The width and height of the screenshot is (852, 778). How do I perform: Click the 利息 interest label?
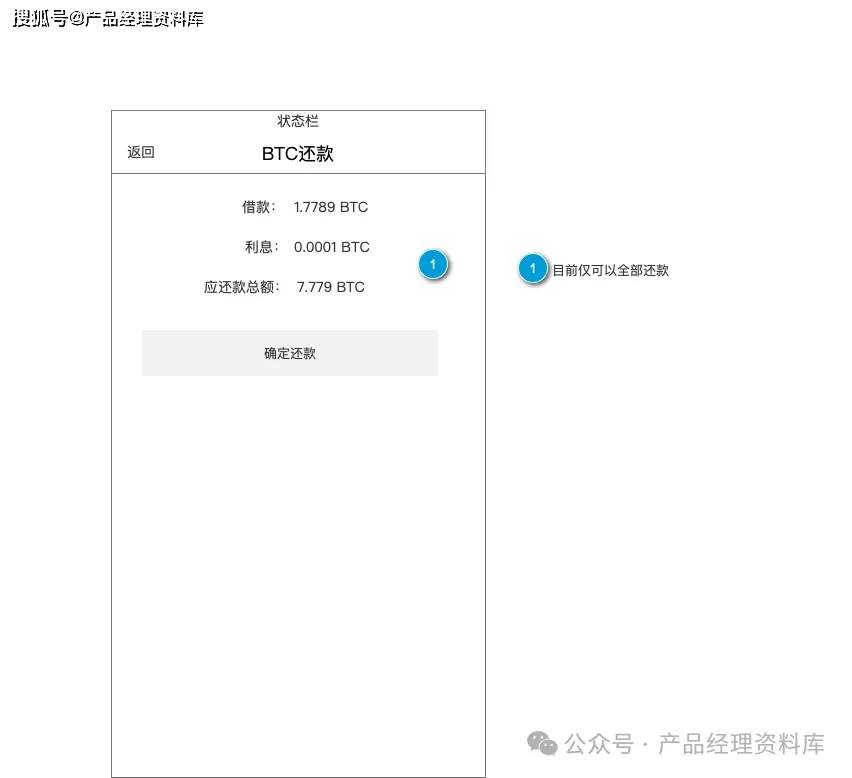pyautogui.click(x=261, y=247)
